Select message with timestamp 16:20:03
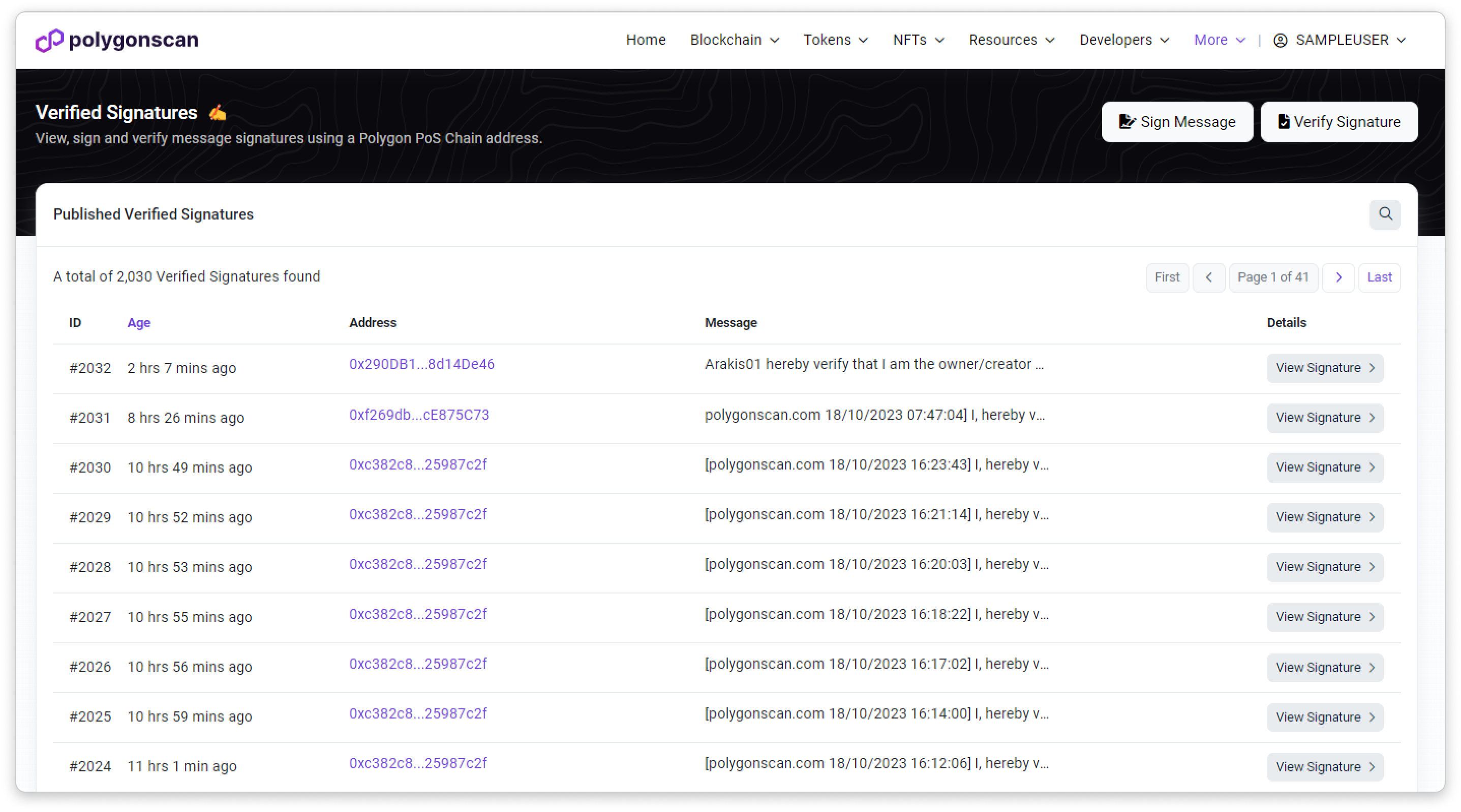1461x812 pixels. 877,564
